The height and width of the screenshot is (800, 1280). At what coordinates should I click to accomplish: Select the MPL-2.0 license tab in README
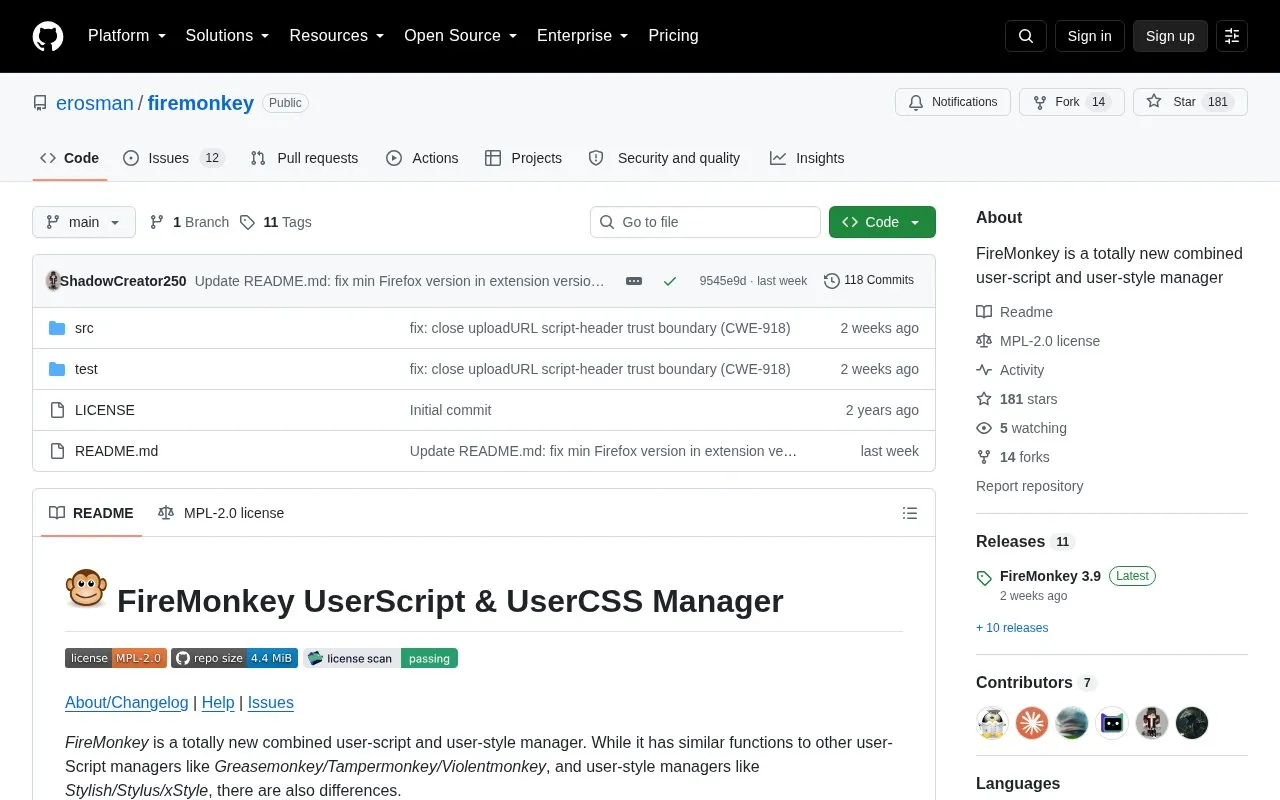point(221,513)
